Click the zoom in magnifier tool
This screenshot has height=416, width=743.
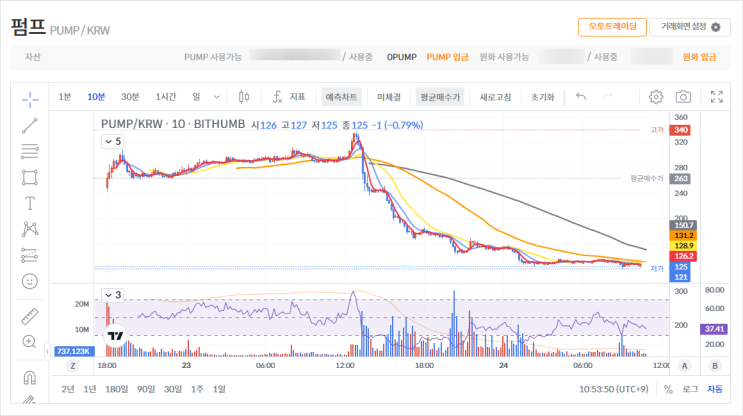tap(30, 342)
